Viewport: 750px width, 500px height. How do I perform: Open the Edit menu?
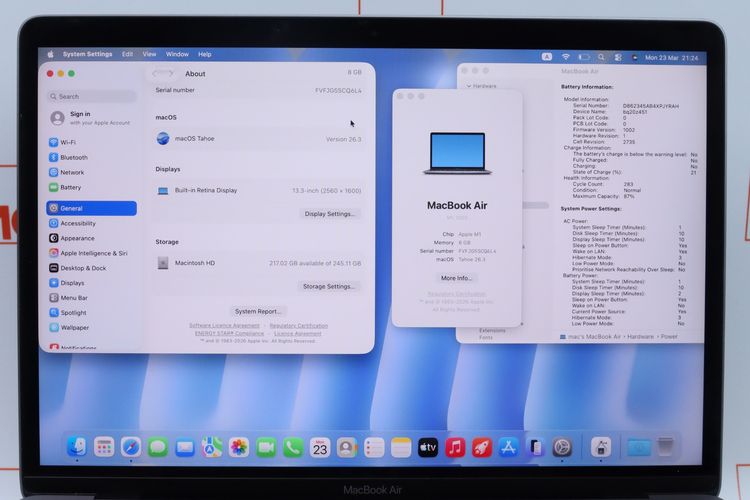127,54
